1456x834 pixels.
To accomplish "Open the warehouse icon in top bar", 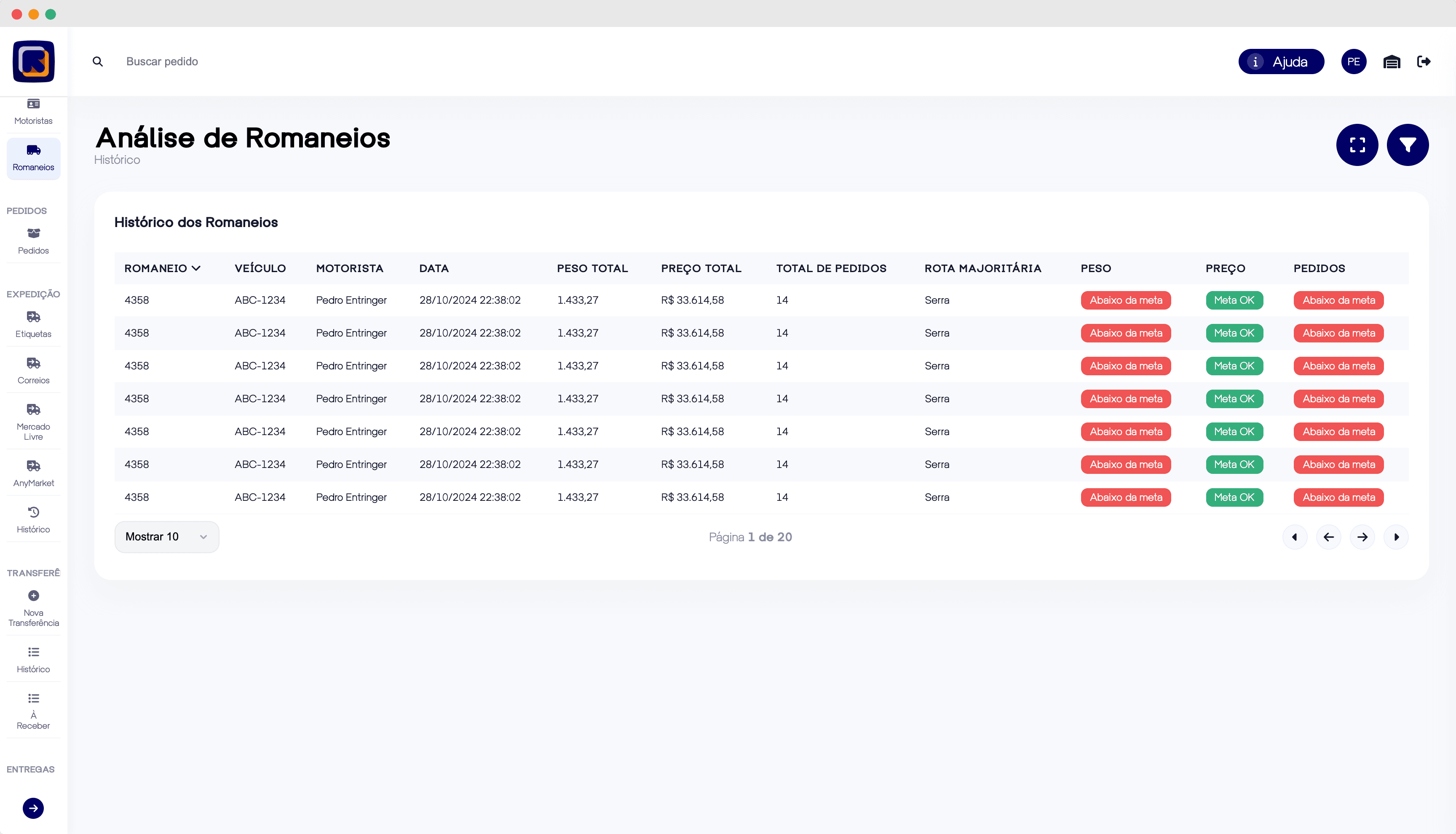I will (1391, 62).
